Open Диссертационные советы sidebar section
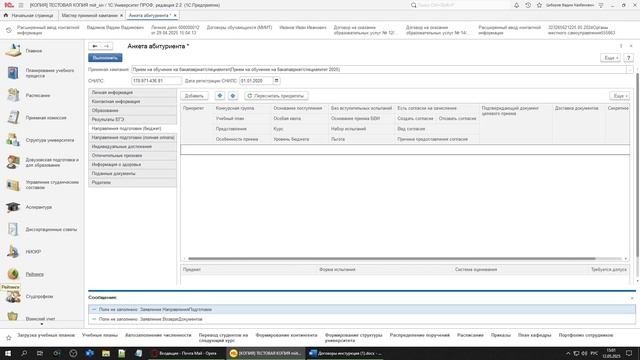Image resolution: width=640 pixels, height=360 pixels. click(51, 229)
